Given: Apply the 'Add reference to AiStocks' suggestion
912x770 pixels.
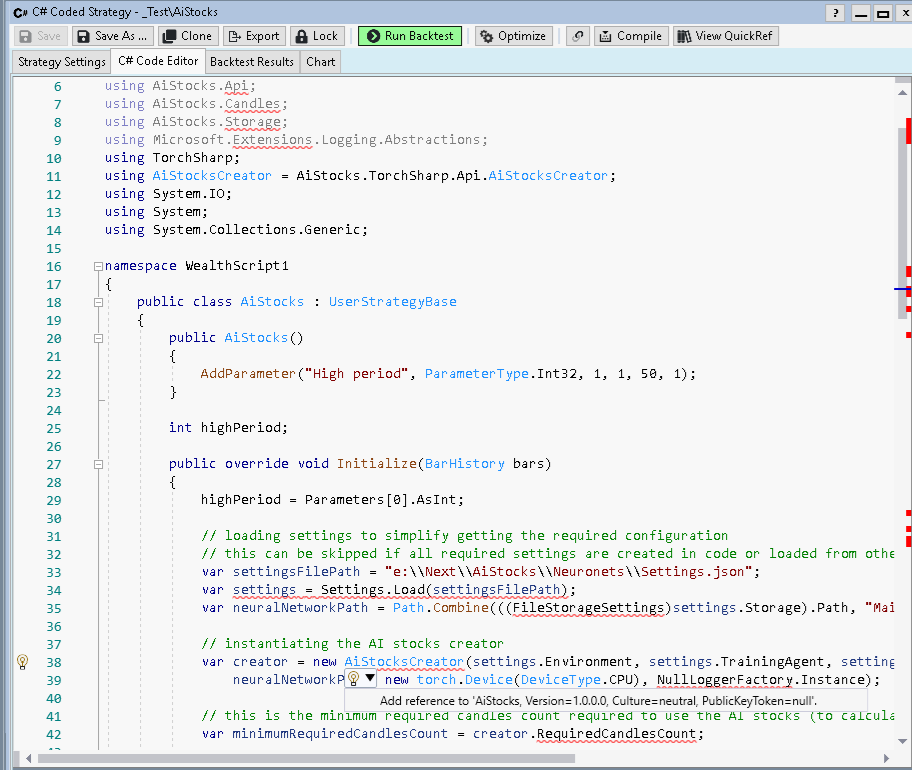Looking at the screenshot, I should (x=598, y=701).
